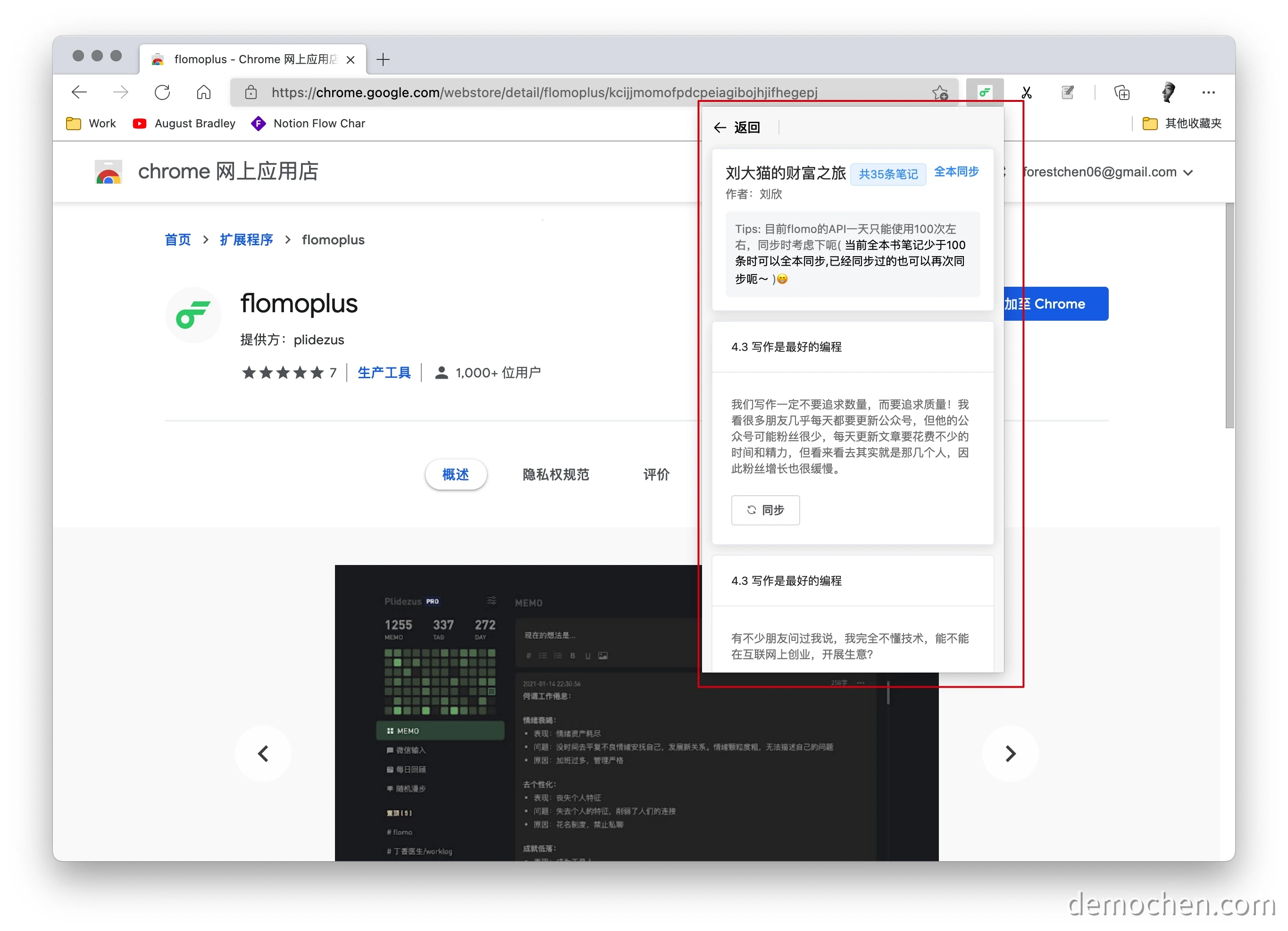1288x931 pixels.
Task: Click the 作者:刘欣 author line
Action: pos(753,194)
